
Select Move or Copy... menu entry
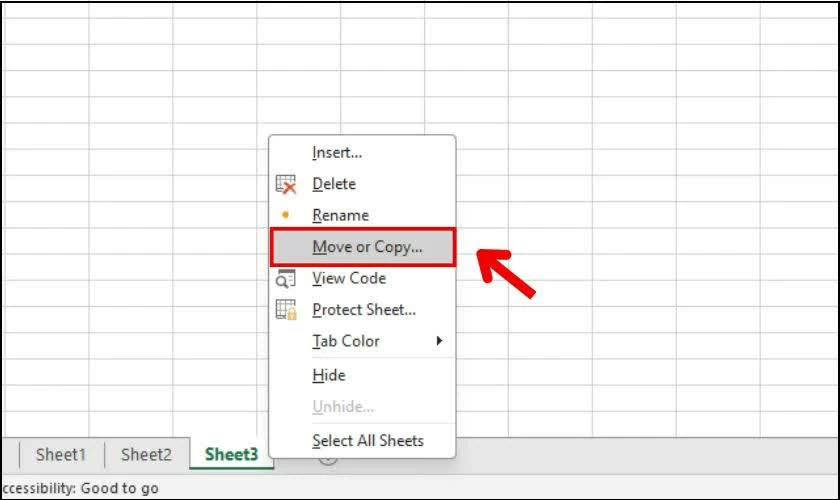(367, 247)
